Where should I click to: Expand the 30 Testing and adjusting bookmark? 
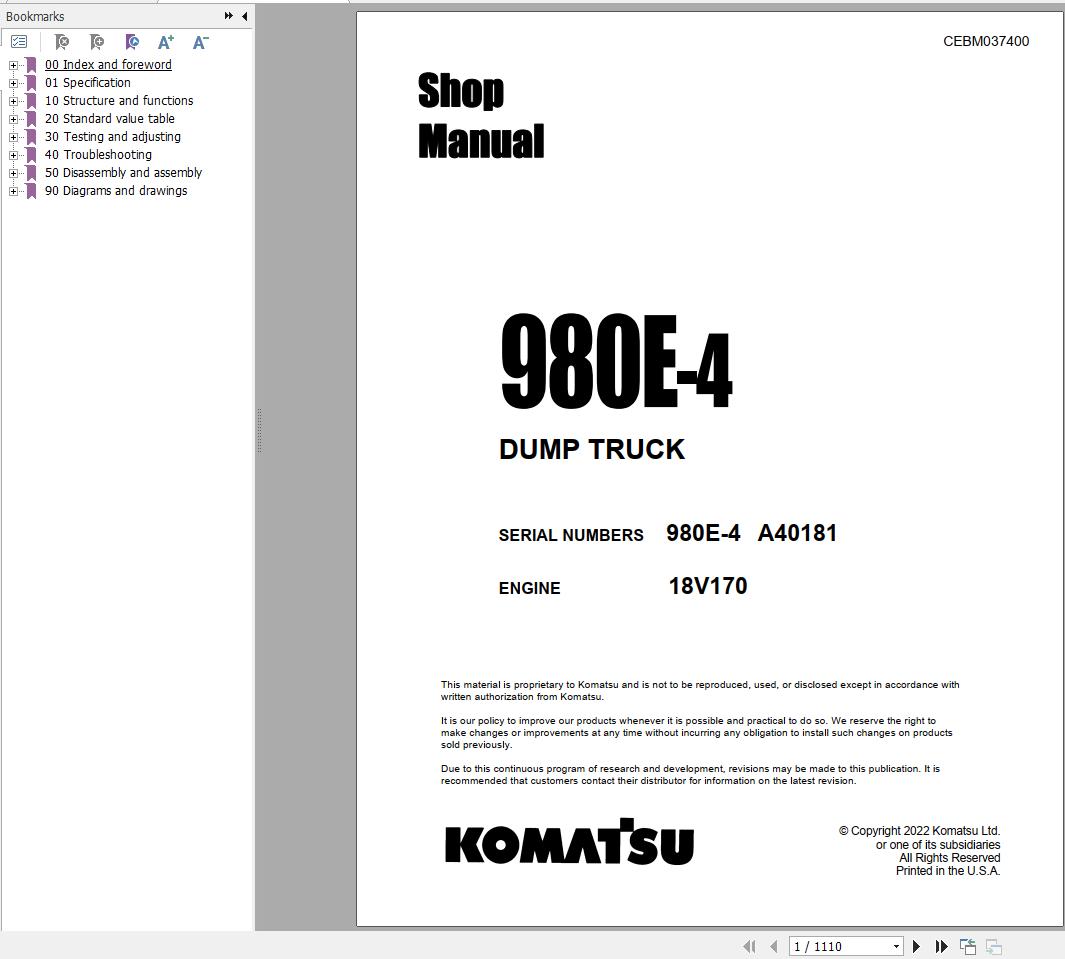click(x=13, y=137)
